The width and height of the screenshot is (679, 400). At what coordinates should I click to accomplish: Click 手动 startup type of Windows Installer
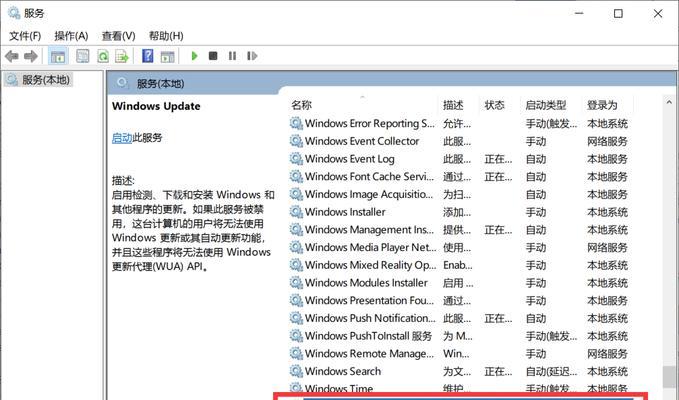[x=536, y=212]
